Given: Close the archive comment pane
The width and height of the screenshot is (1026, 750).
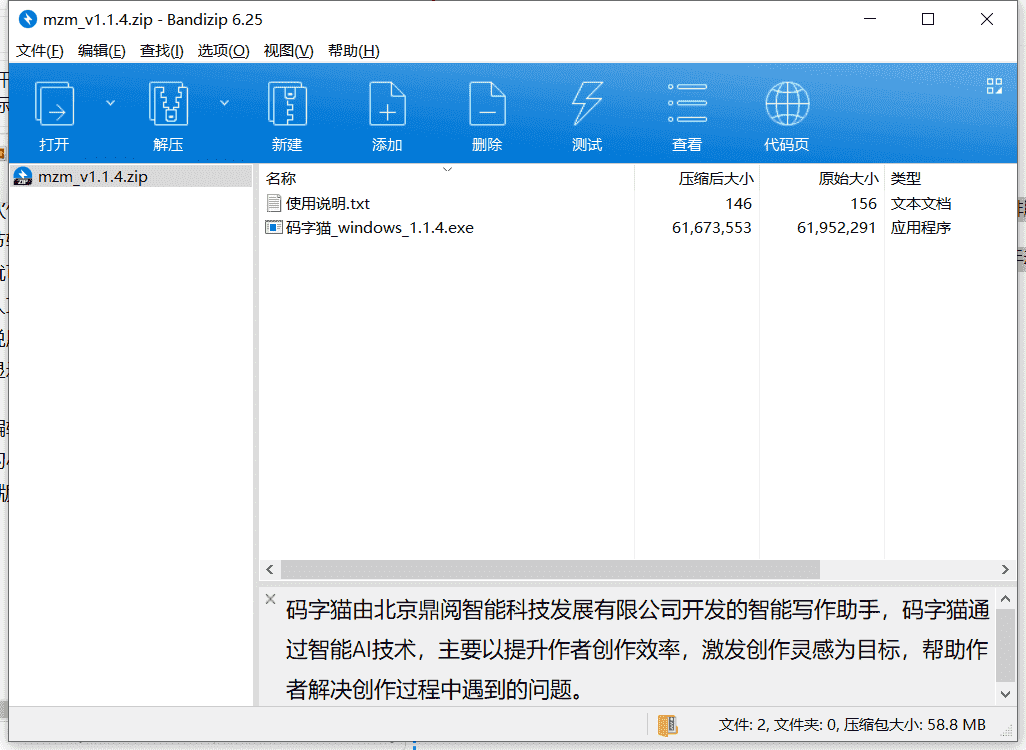Looking at the screenshot, I should click(x=270, y=599).
